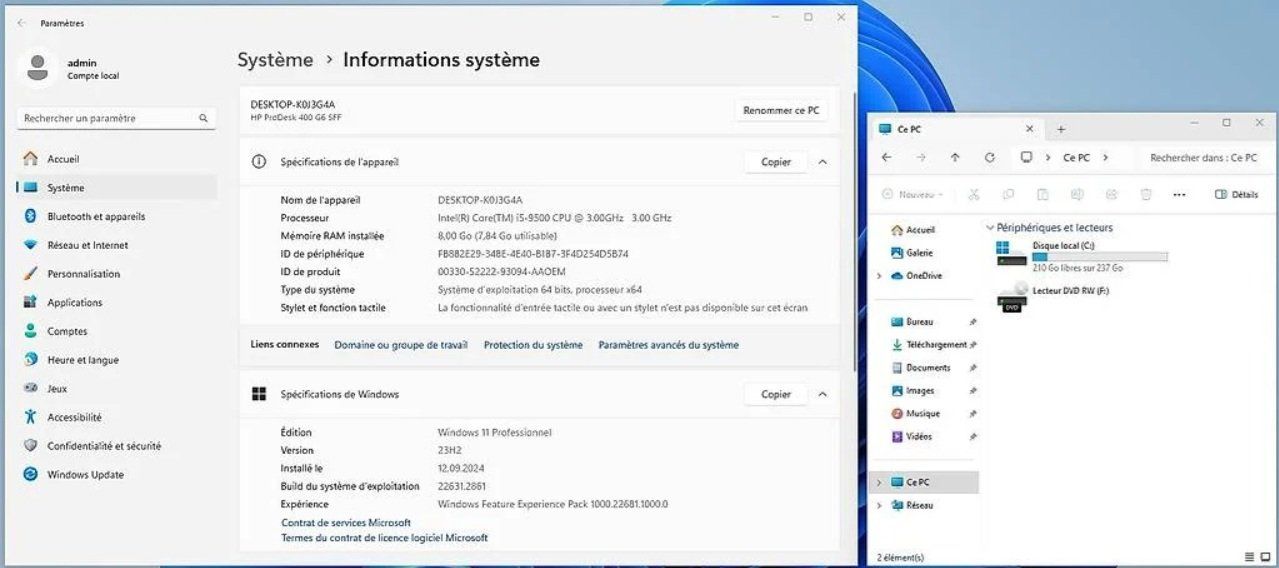Viewport: 1279px width, 568px height.
Task: Click the Disque local (C:) capacity bar
Action: click(1100, 257)
